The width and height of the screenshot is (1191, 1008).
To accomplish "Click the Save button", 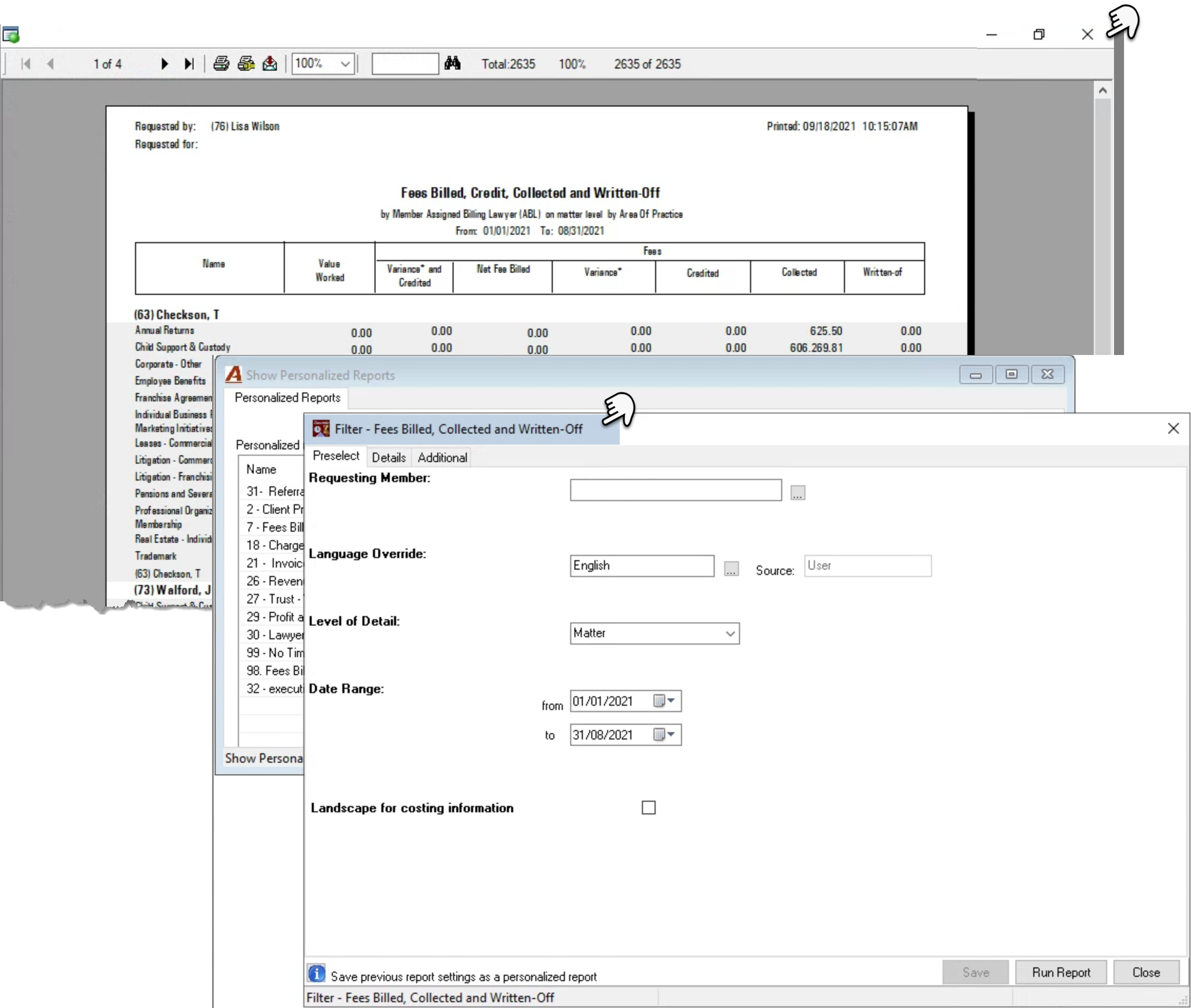I will [975, 973].
